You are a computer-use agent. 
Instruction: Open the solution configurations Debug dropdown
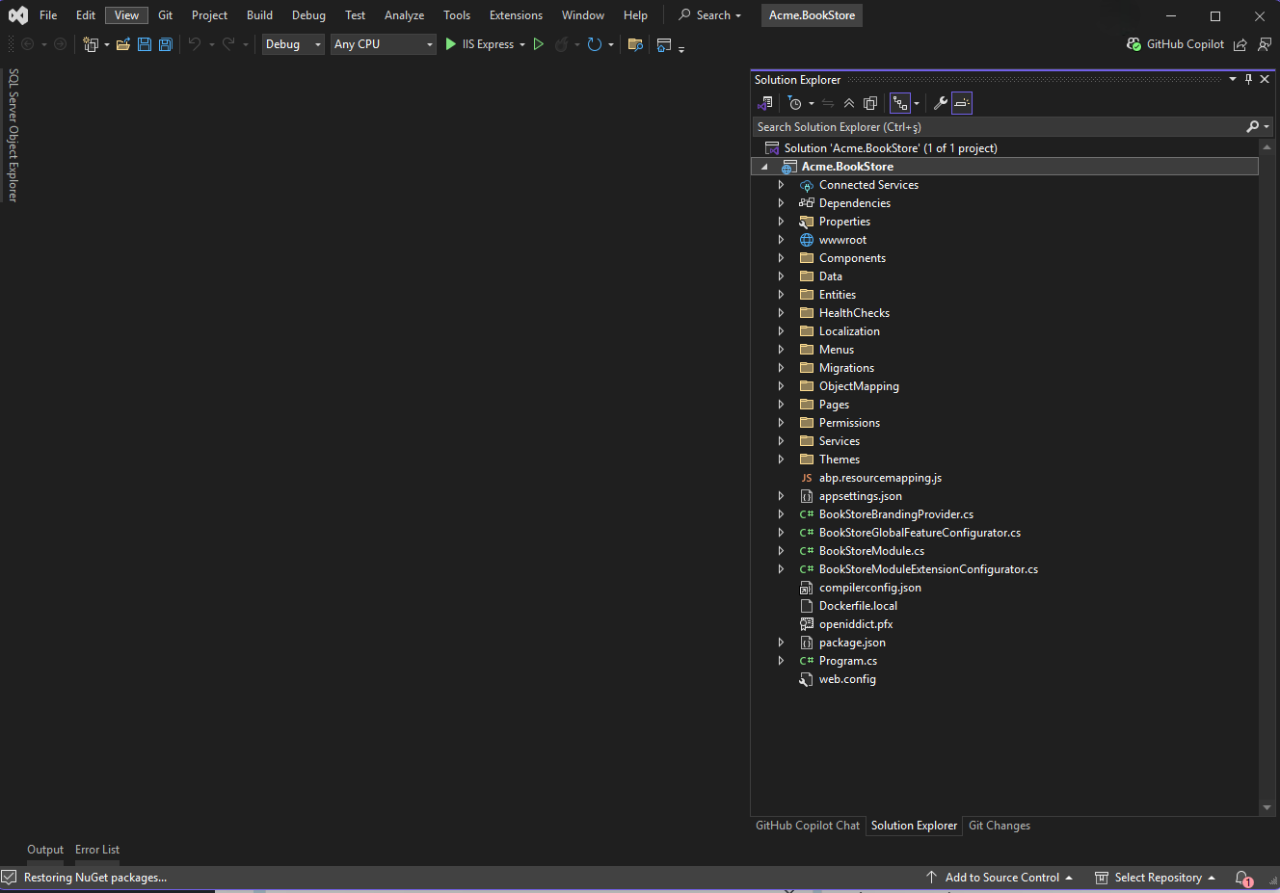click(x=292, y=43)
